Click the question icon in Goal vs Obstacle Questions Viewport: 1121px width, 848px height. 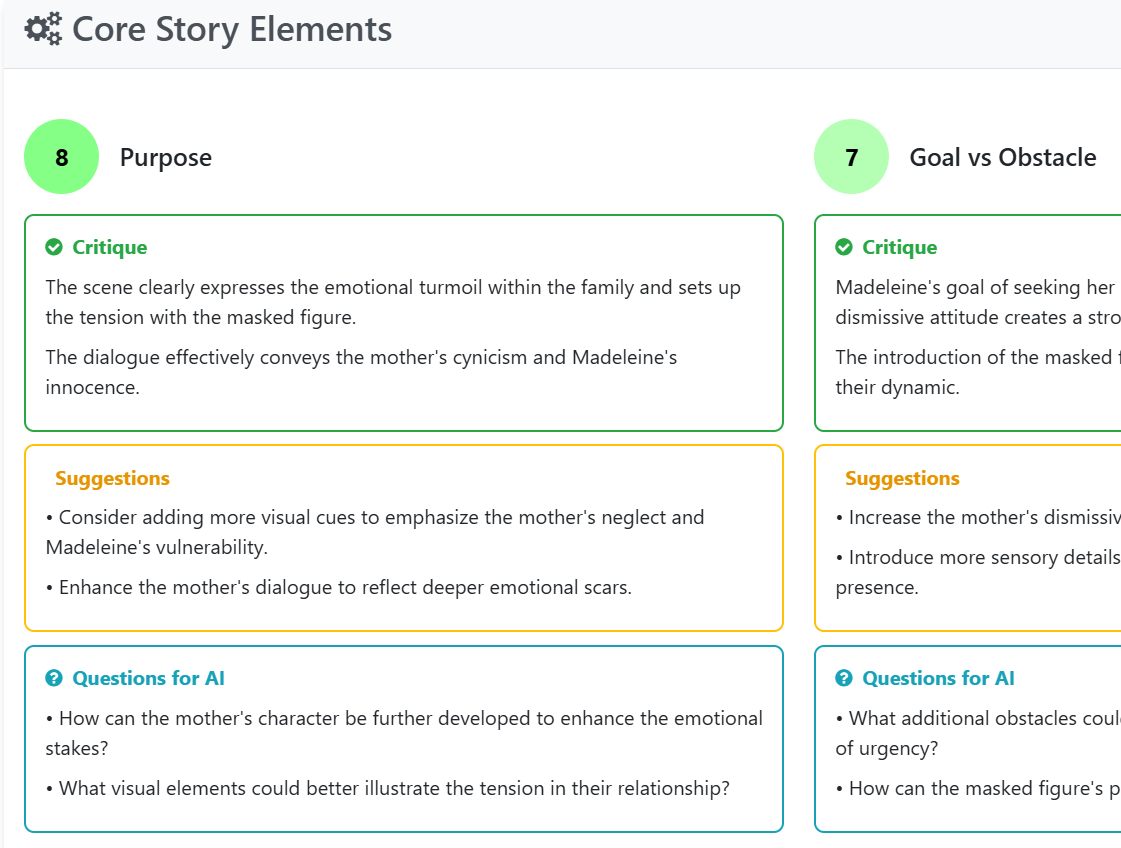[844, 679]
